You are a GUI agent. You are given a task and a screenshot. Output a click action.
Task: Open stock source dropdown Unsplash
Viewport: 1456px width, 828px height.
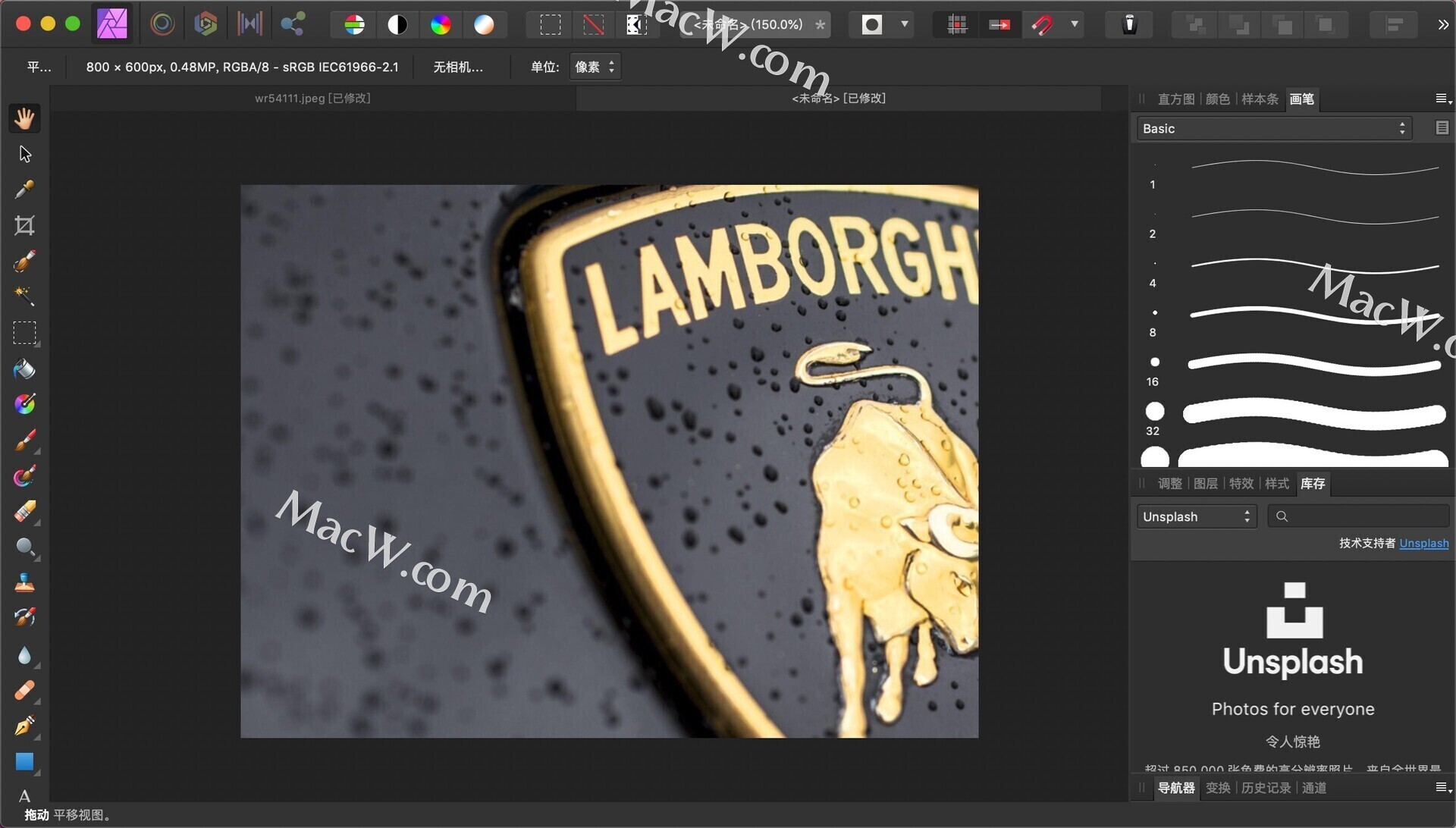[1197, 516]
